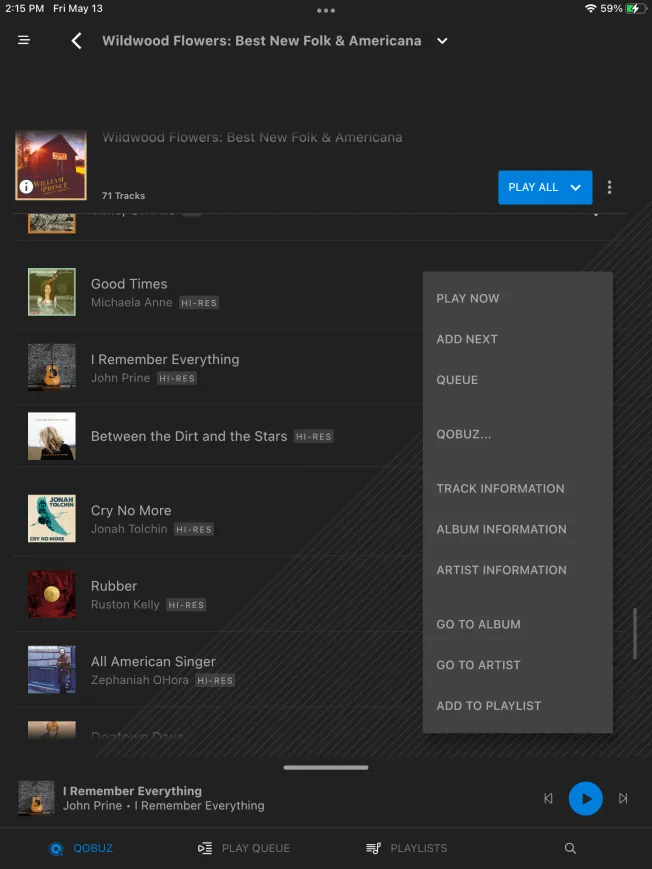Click artist John Prine in track list

click(x=120, y=378)
